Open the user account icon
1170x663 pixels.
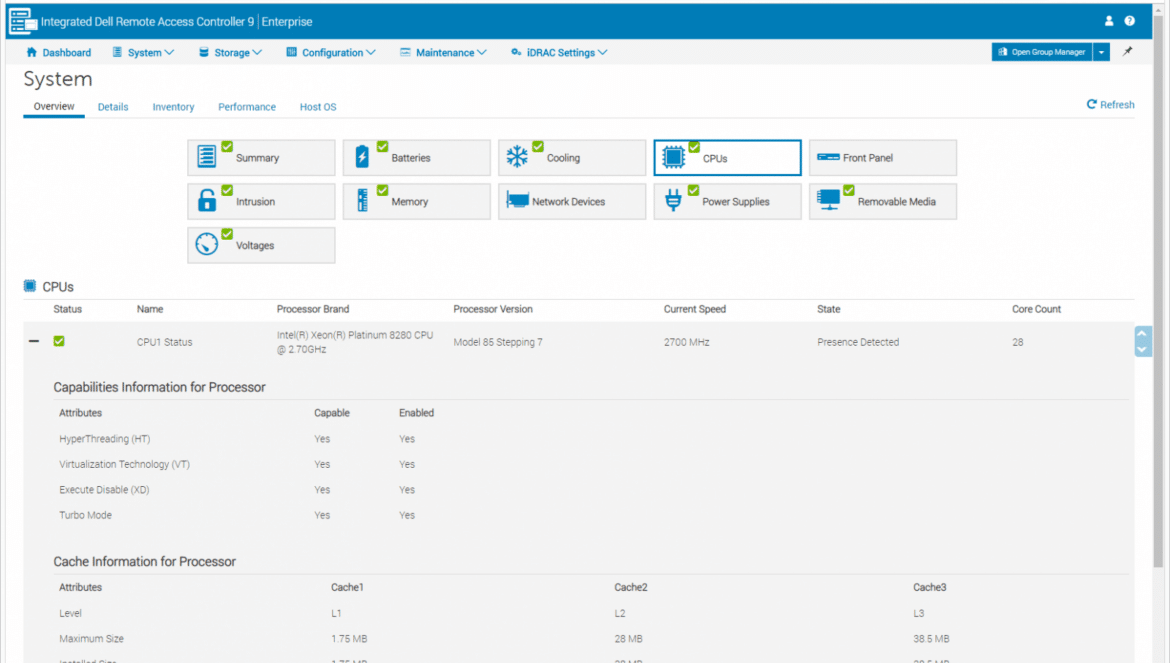tap(1109, 21)
